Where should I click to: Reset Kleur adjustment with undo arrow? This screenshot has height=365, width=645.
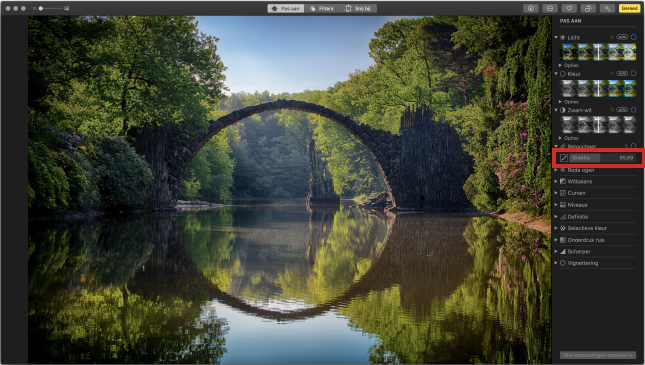point(612,74)
